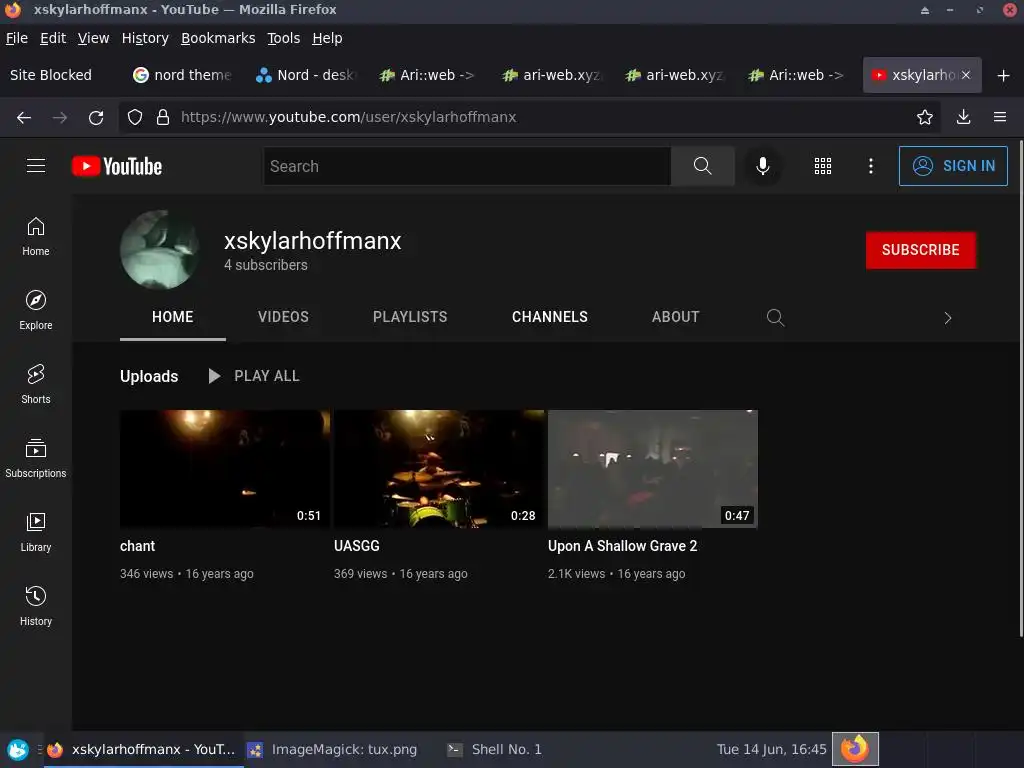Click the YouTube Search input field

click(467, 166)
